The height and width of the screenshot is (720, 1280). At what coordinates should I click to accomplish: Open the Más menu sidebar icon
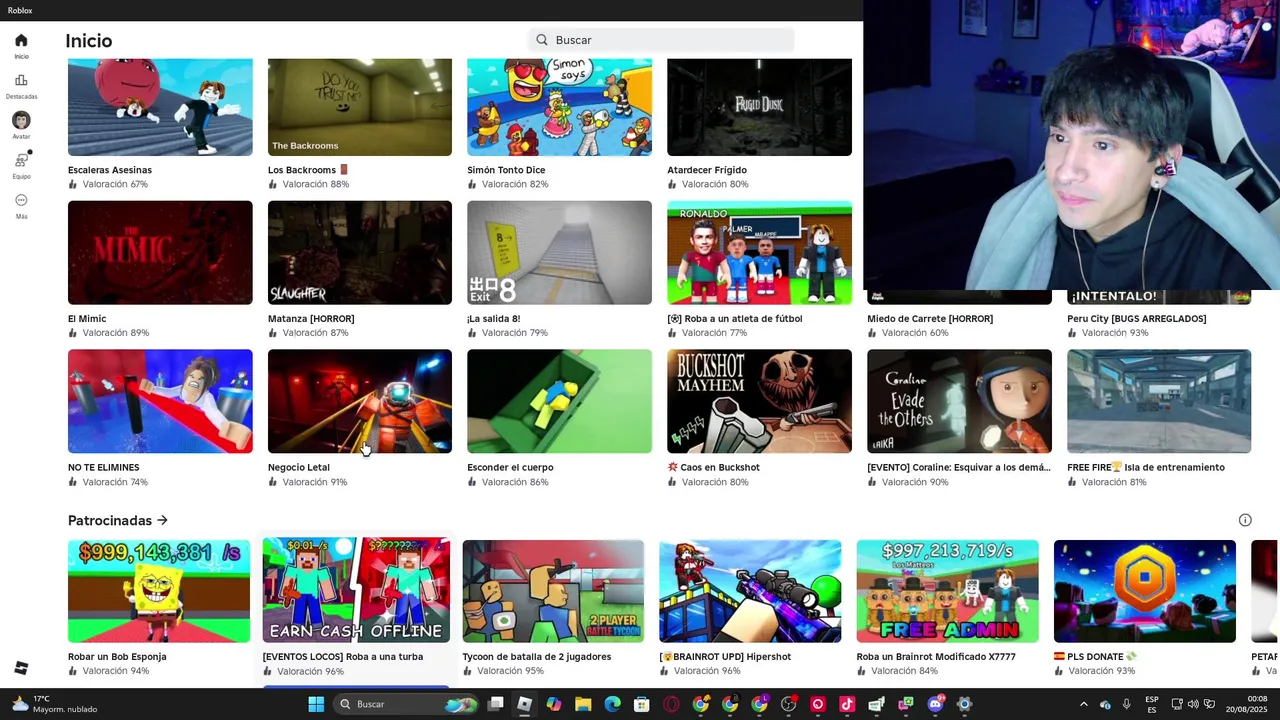[21, 200]
